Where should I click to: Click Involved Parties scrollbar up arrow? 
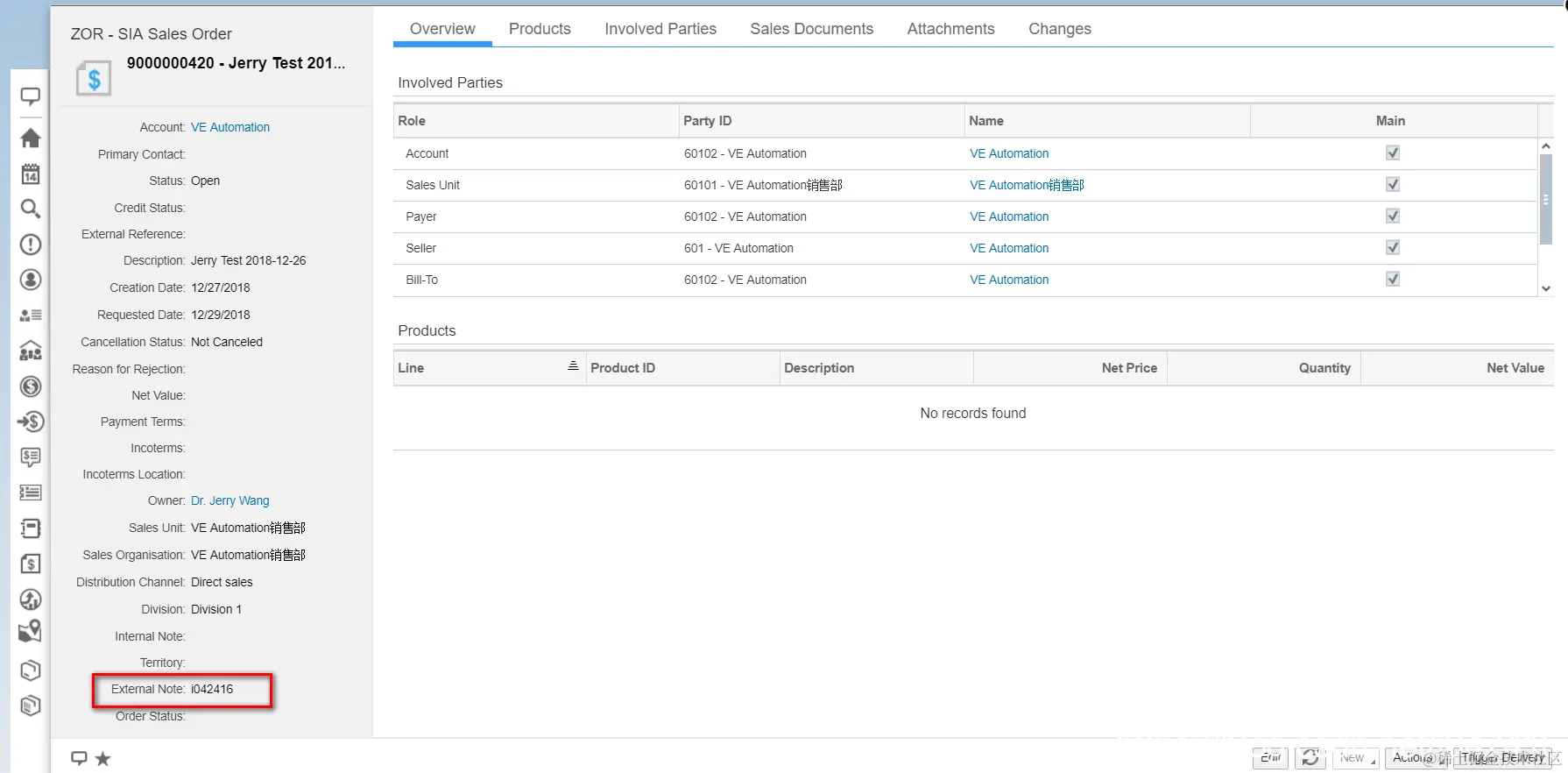tap(1546, 146)
